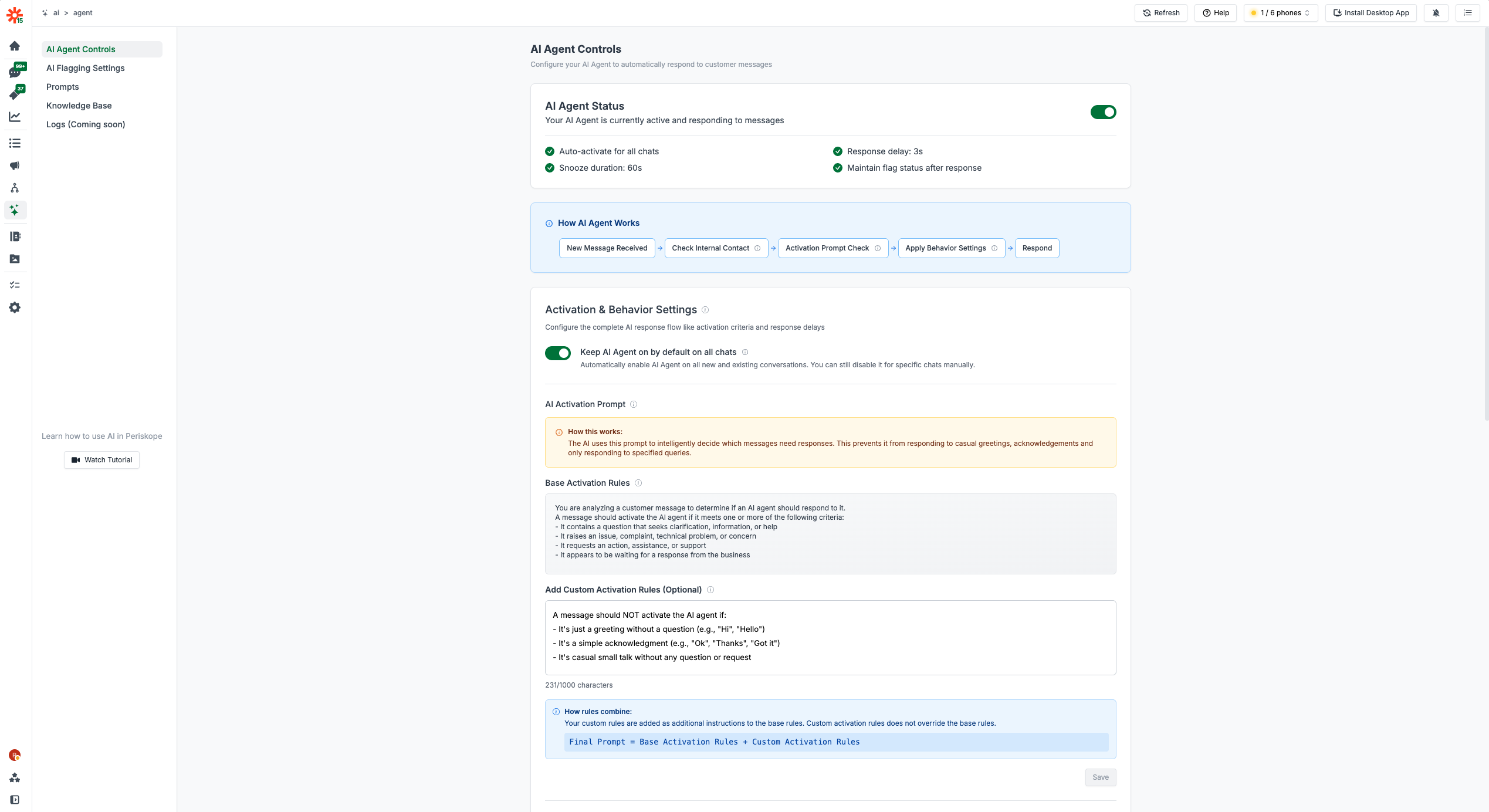The height and width of the screenshot is (812, 1489).
Task: Click info icon beside Activation Prompt Check
Action: point(878,248)
